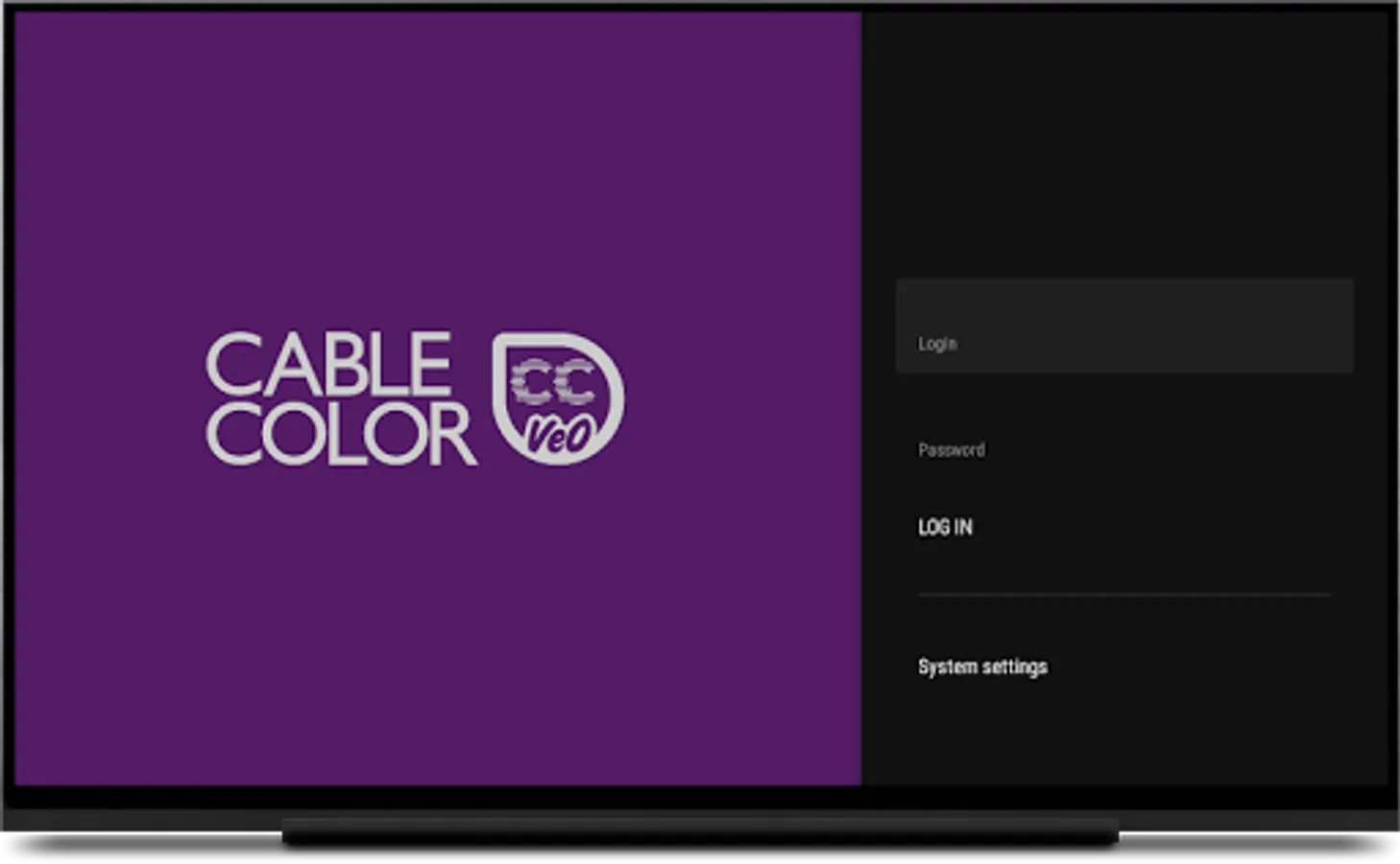Viewport: 1400px width, 864px height.
Task: Open System settings
Action: pos(982,666)
